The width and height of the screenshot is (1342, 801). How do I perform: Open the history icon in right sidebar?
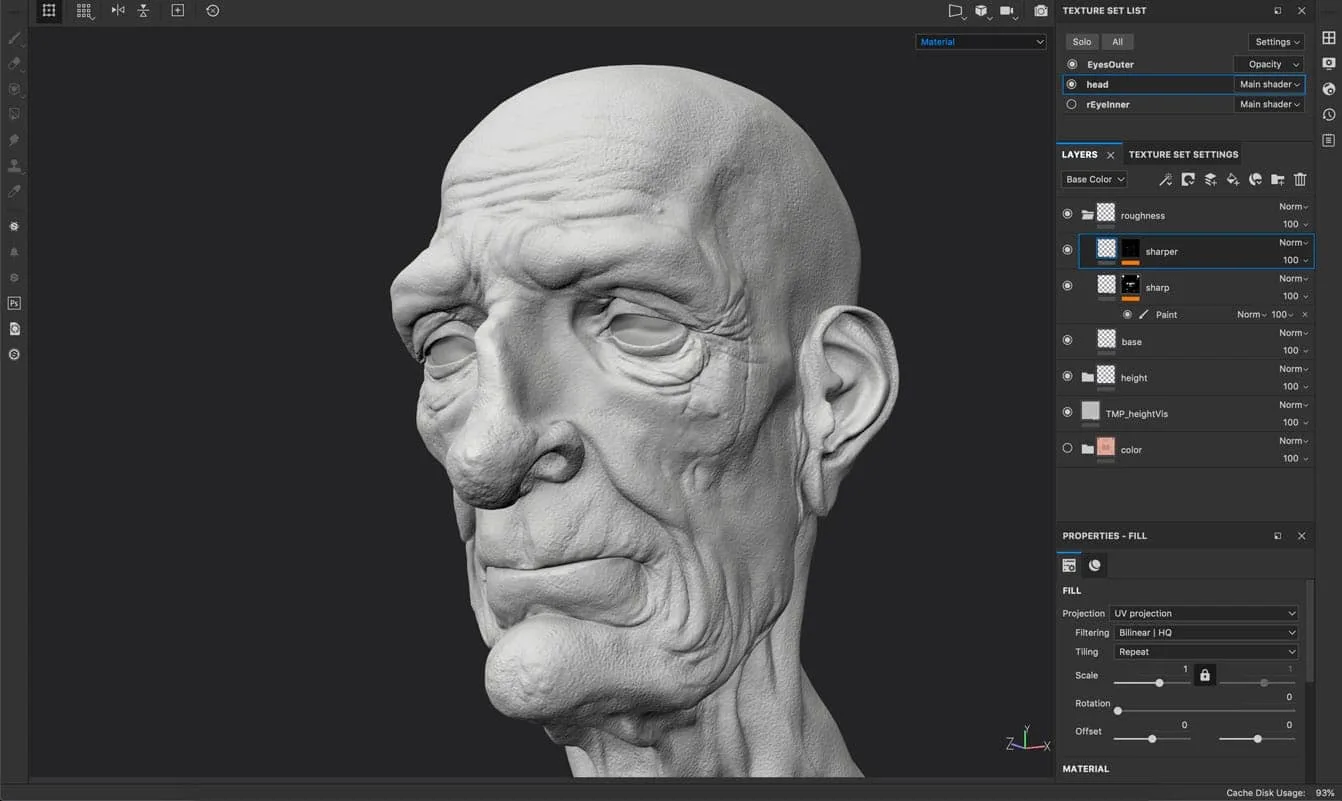1328,115
